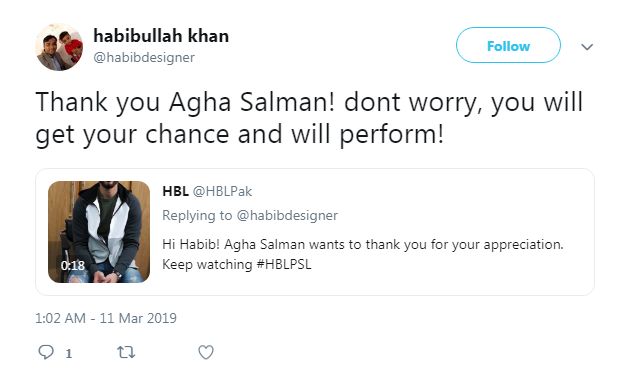Open the #HBLPSL hashtag

pos(284,264)
